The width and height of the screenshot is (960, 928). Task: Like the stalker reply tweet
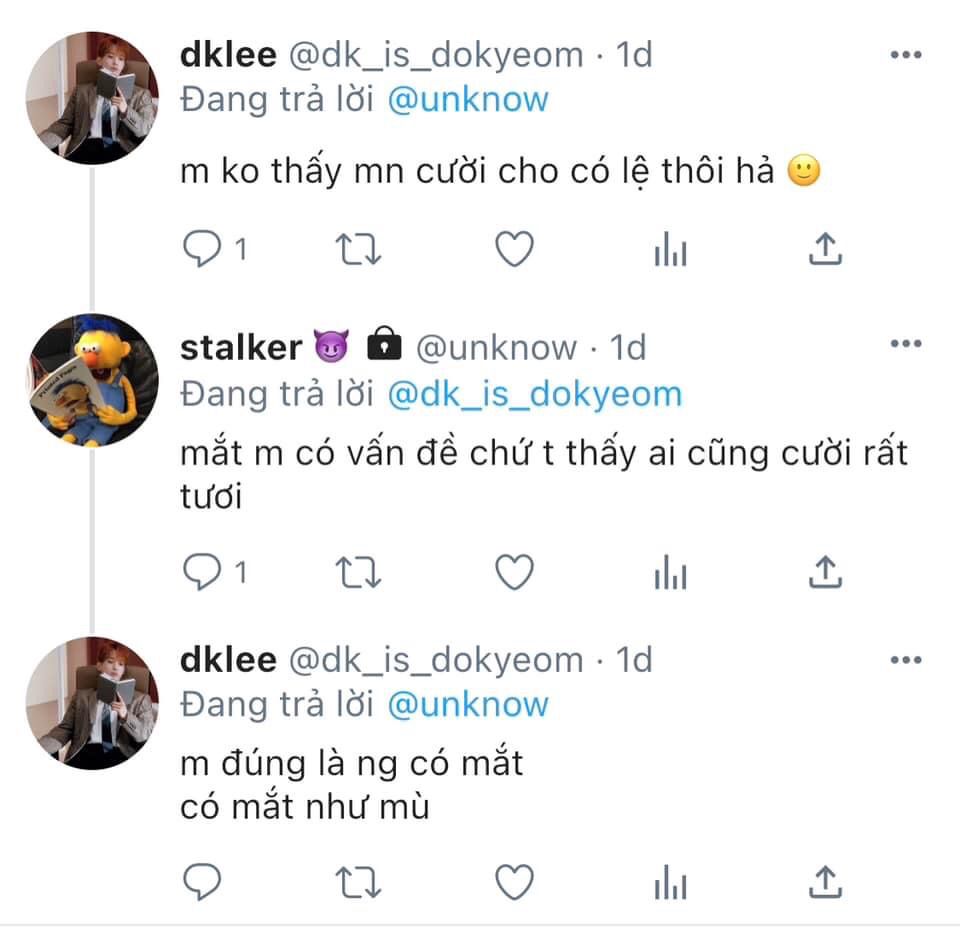click(514, 572)
